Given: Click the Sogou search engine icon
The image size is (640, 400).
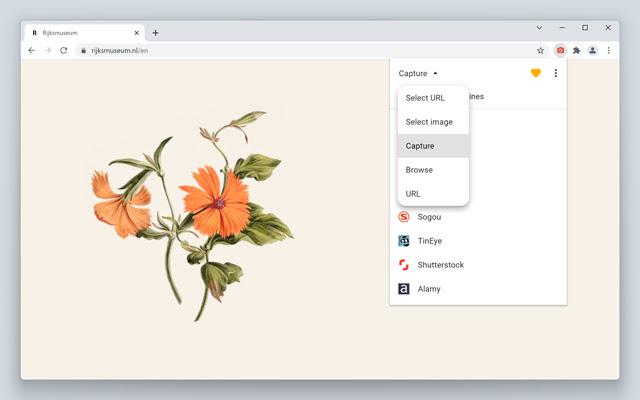Looking at the screenshot, I should point(404,217).
